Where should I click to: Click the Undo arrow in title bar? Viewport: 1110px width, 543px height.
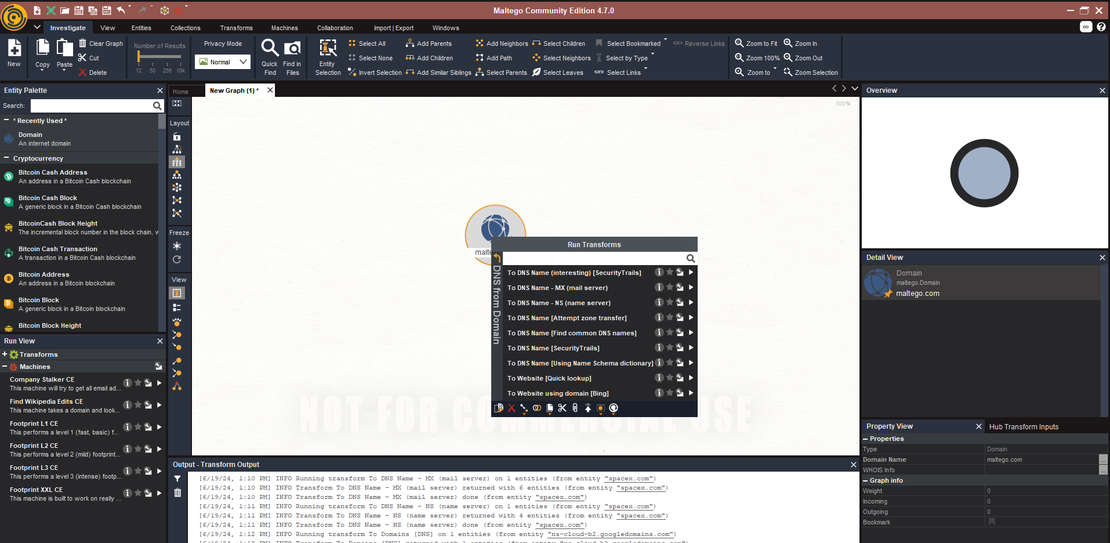[x=121, y=10]
